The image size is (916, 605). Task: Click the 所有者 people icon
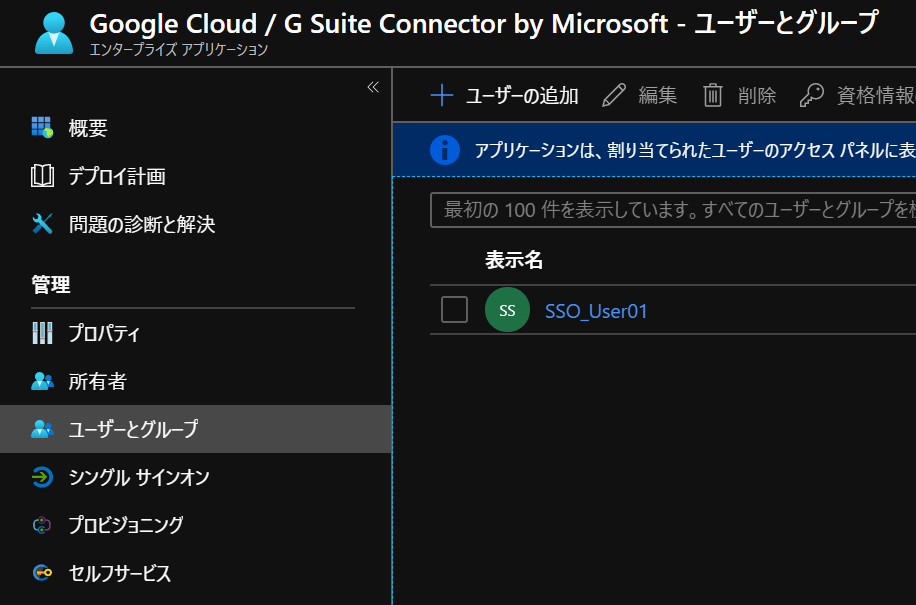tap(42, 381)
